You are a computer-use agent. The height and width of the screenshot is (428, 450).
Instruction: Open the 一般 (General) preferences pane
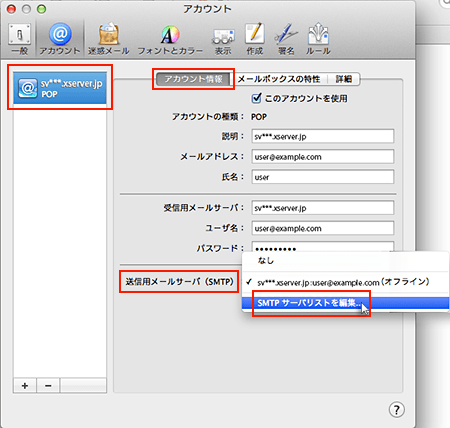pyautogui.click(x=20, y=39)
